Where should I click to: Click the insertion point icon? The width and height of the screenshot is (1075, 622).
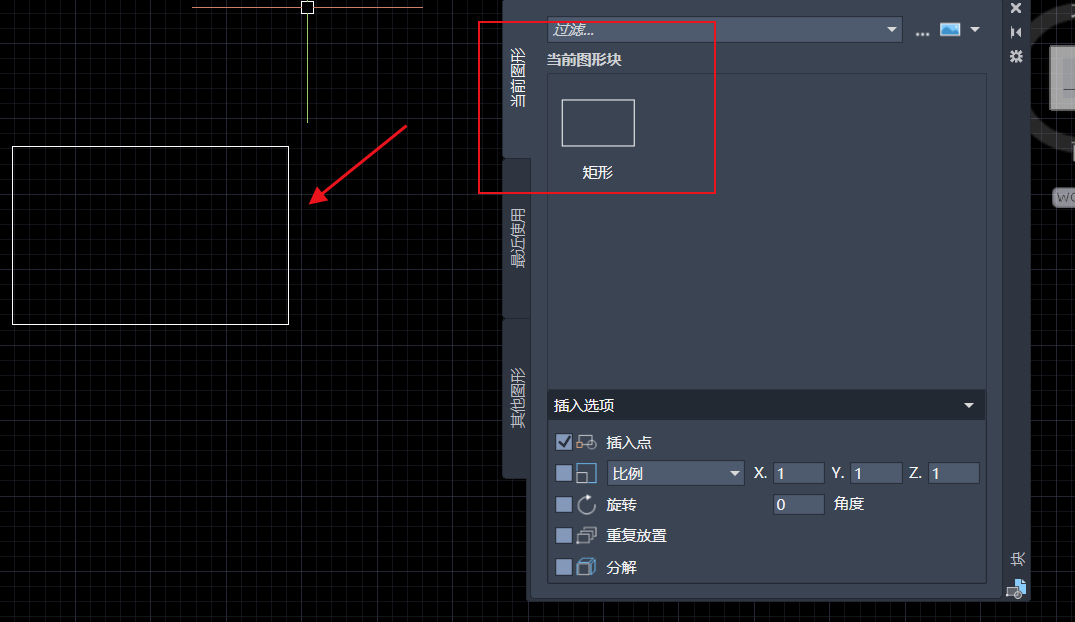click(x=586, y=442)
